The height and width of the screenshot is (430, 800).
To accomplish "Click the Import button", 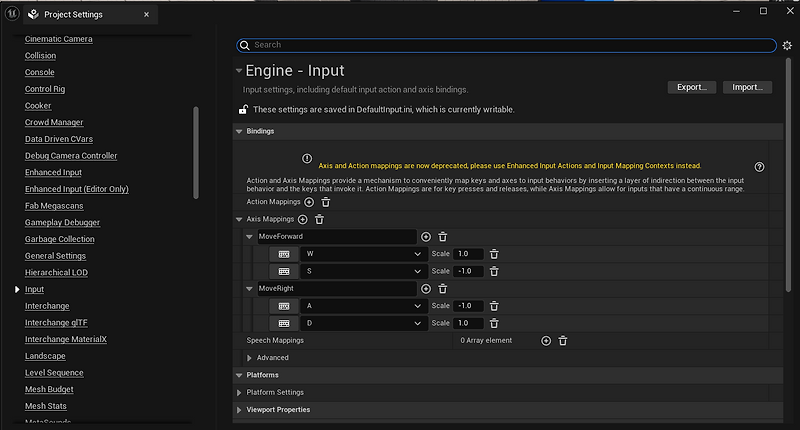I will tap(747, 87).
